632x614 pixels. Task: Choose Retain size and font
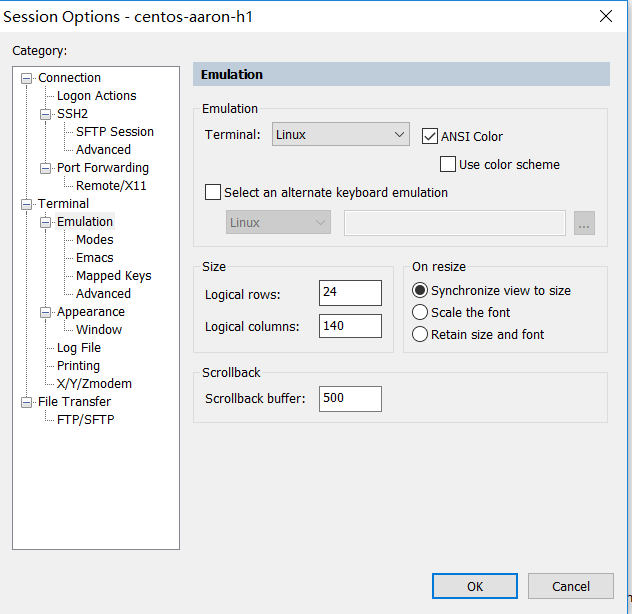420,334
